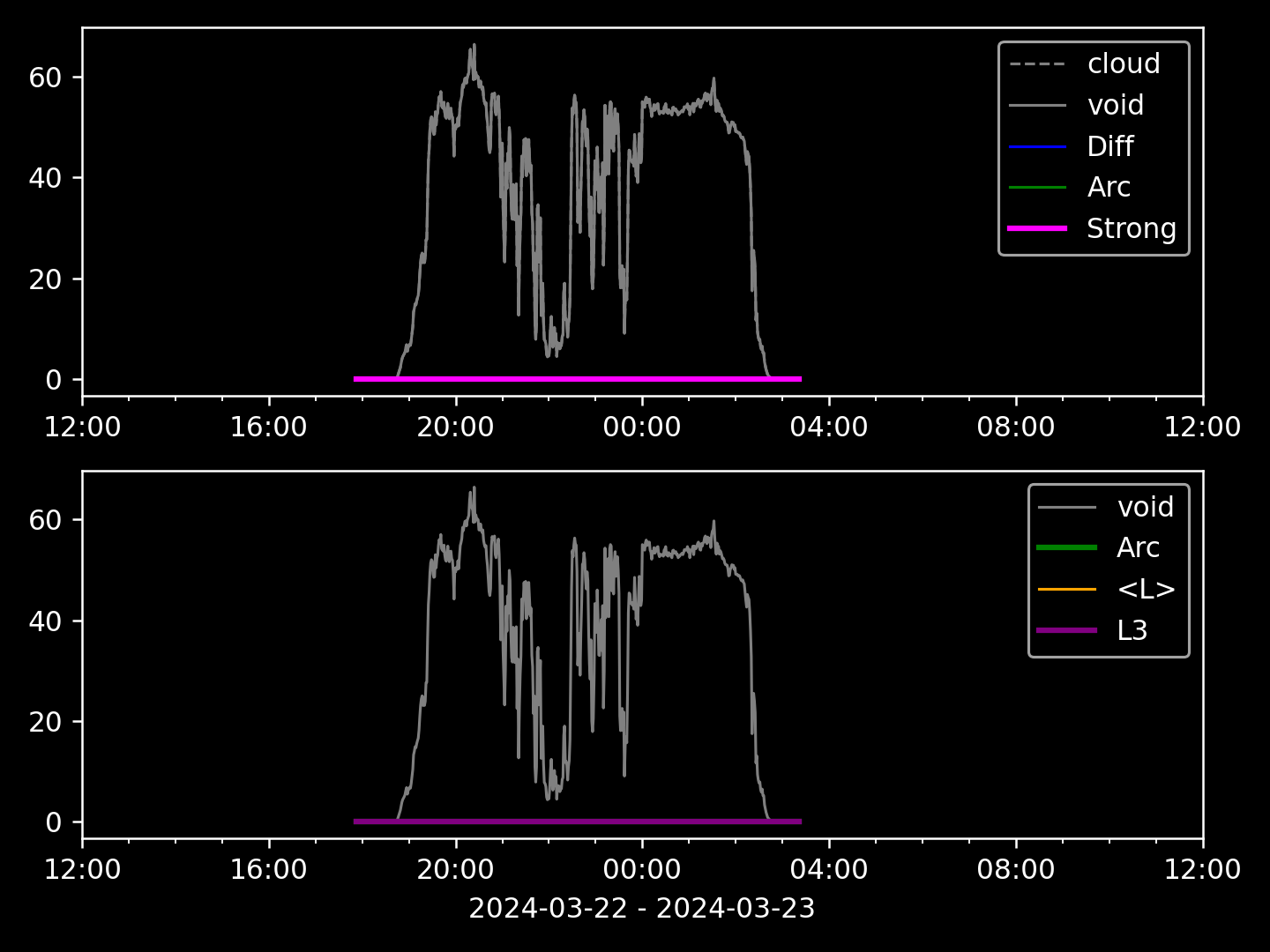This screenshot has height=952, width=1270.
Task: Click '08:00' tick on the lower chart axis
Action: click(1016, 869)
